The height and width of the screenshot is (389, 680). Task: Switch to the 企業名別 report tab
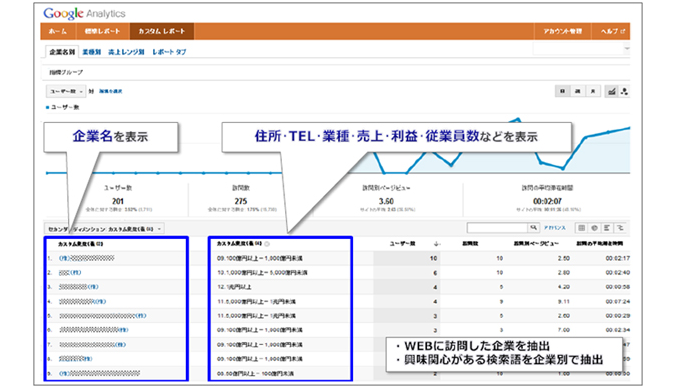62,52
